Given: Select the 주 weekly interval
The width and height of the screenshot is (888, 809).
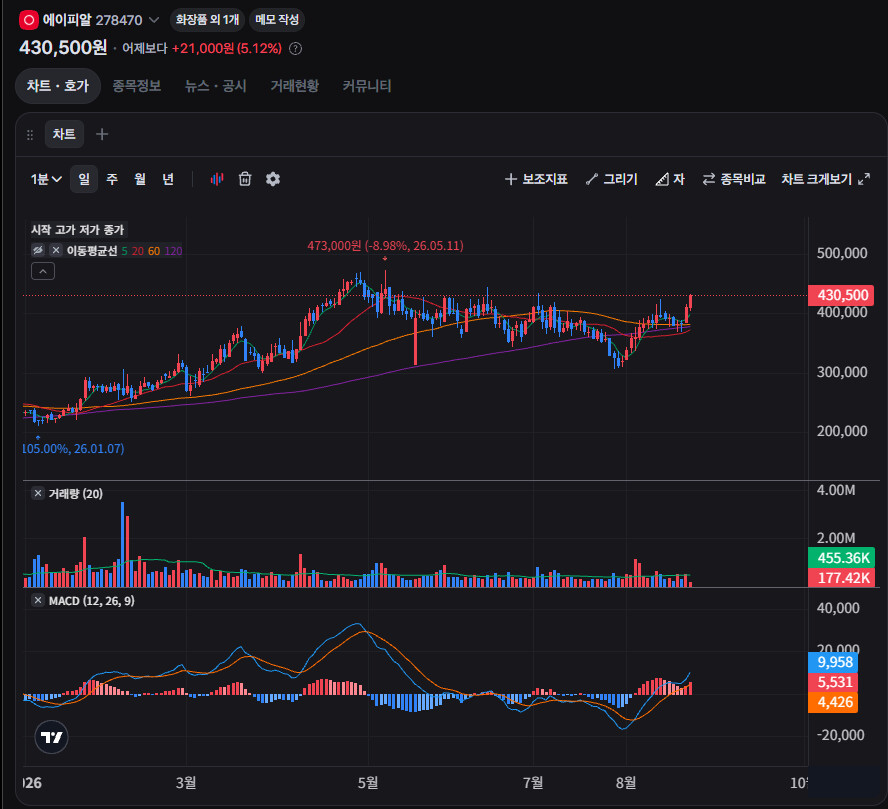Looking at the screenshot, I should click(x=112, y=179).
